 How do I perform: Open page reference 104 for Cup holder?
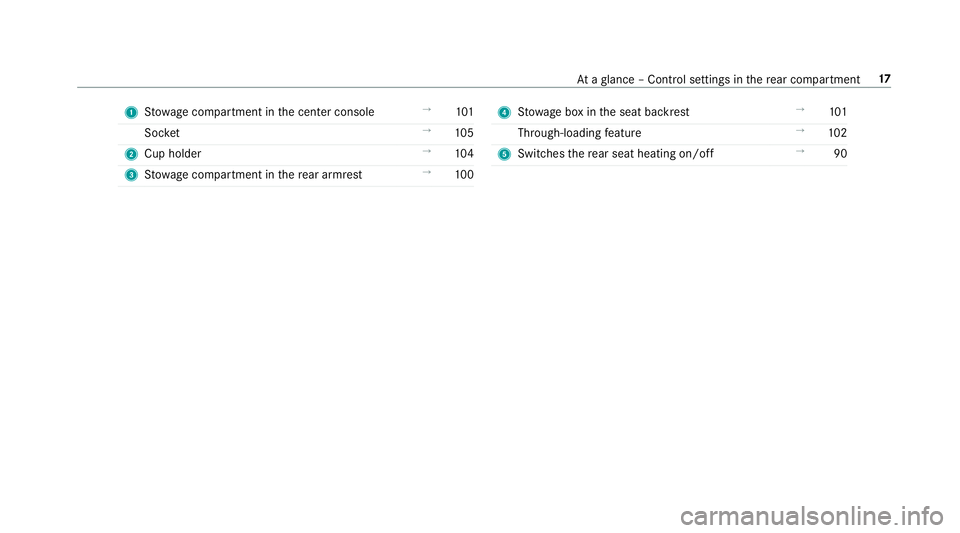click(x=464, y=154)
